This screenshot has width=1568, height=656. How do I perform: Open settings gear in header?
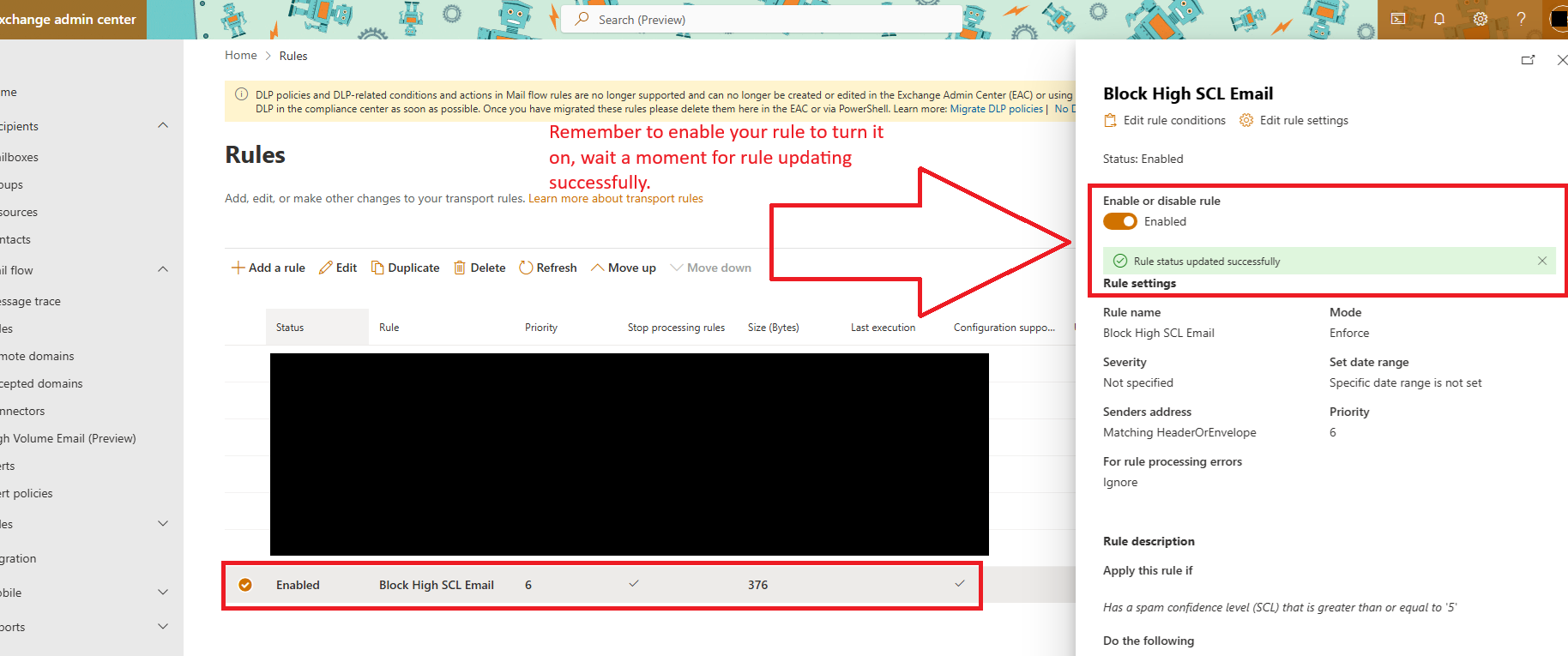coord(1481,19)
